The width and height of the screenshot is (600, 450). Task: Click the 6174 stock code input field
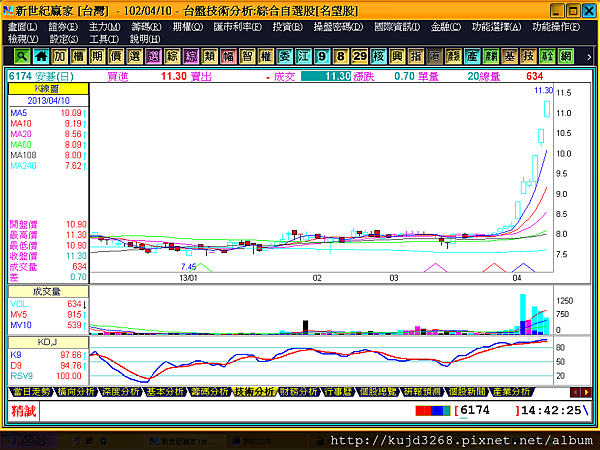pyautogui.click(x=487, y=411)
